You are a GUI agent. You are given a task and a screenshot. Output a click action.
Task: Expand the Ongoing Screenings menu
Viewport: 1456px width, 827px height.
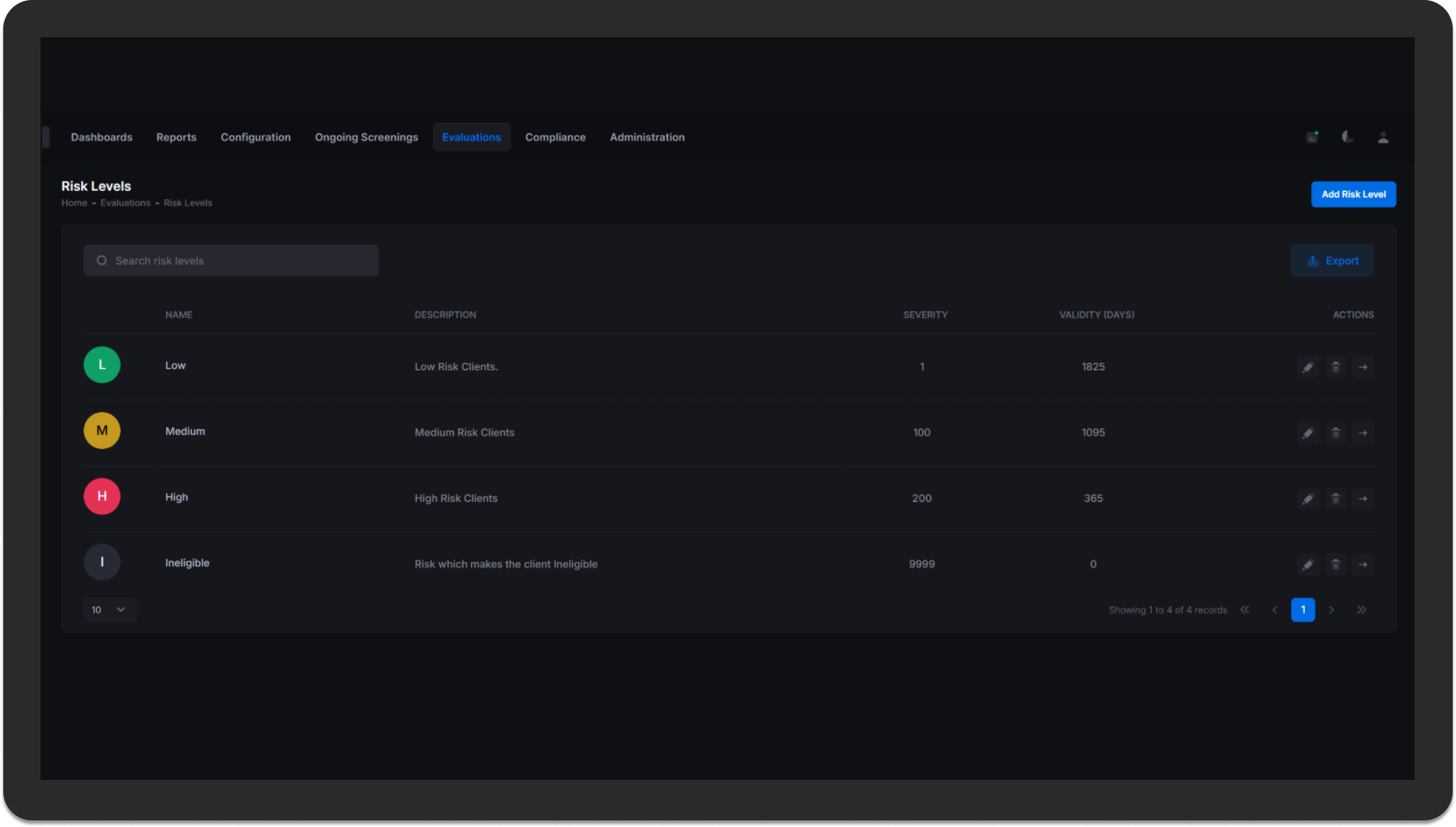[366, 137]
